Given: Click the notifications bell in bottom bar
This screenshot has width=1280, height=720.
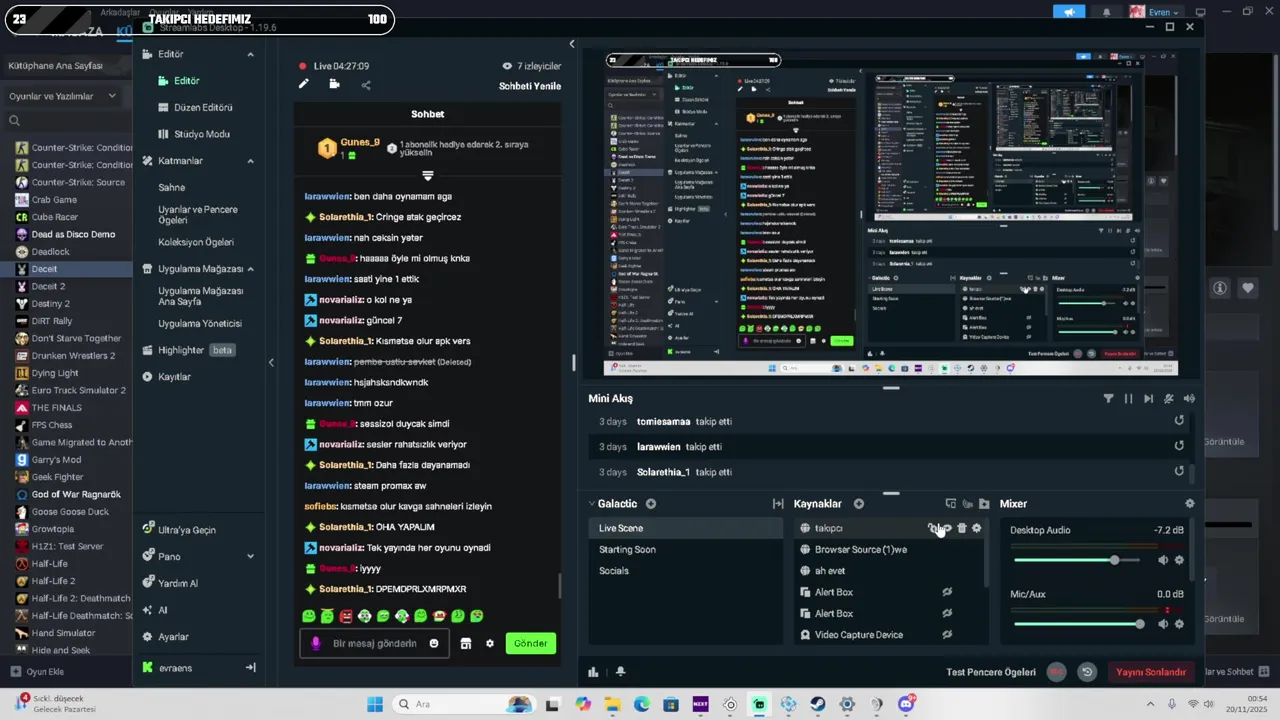Looking at the screenshot, I should (620, 672).
